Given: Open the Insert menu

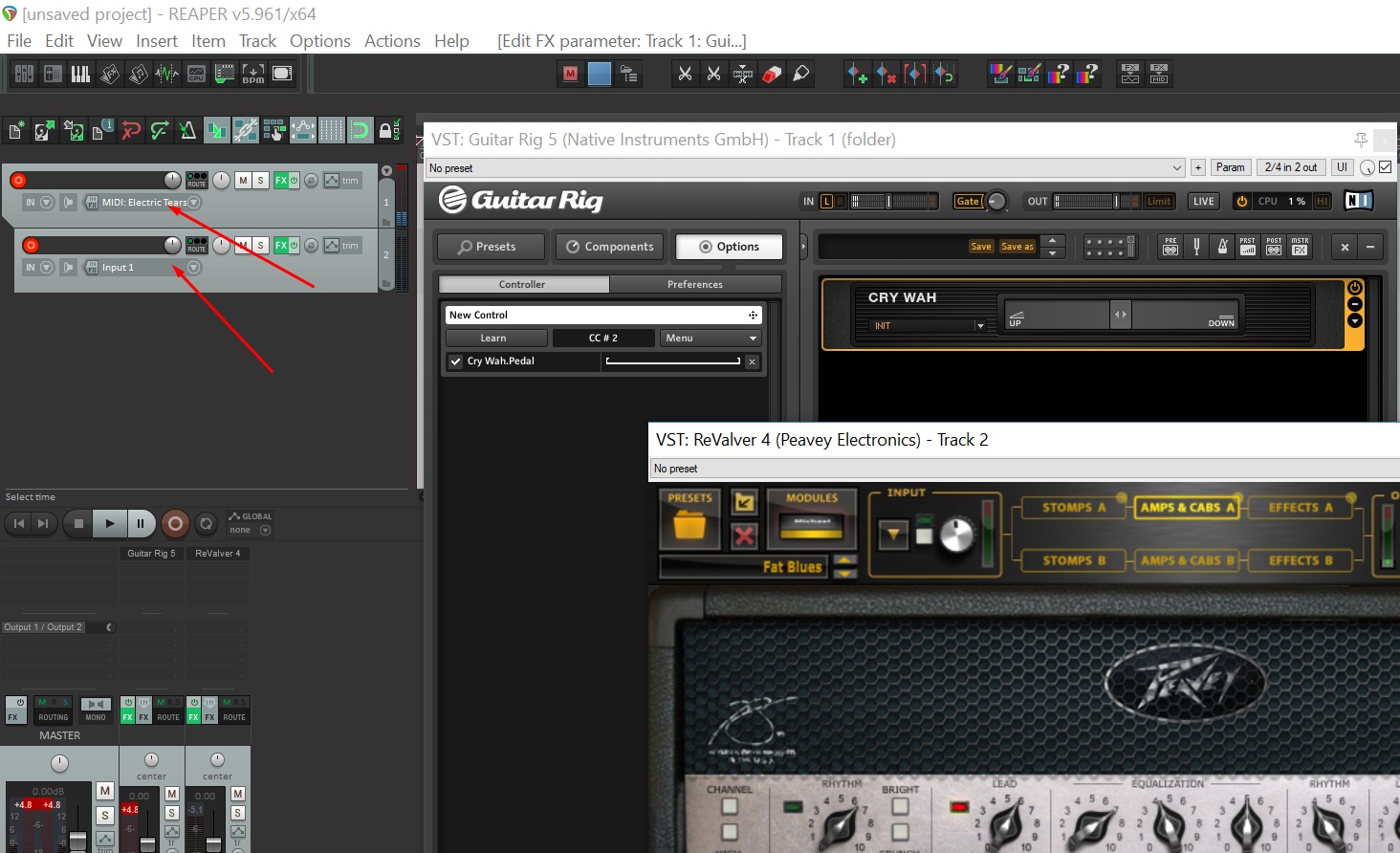Looking at the screenshot, I should (x=157, y=41).
